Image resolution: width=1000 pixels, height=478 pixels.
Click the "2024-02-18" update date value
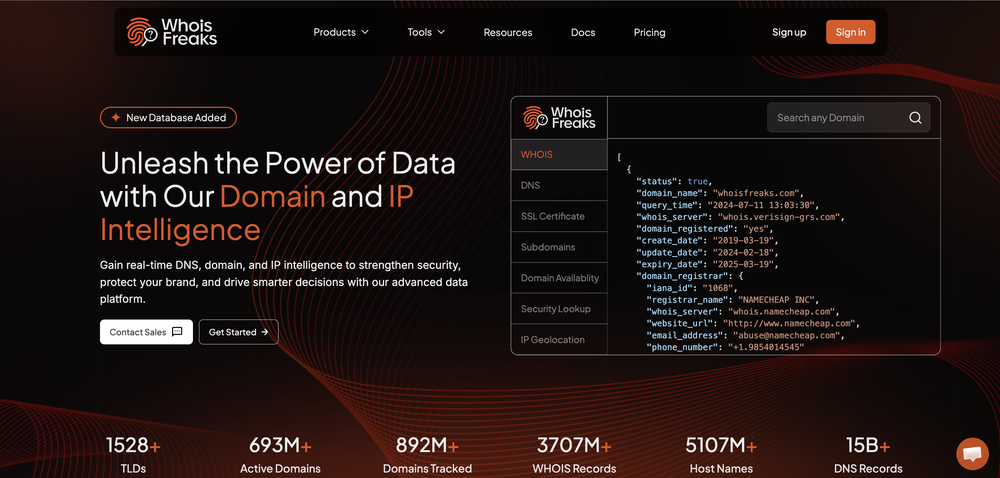(x=744, y=253)
